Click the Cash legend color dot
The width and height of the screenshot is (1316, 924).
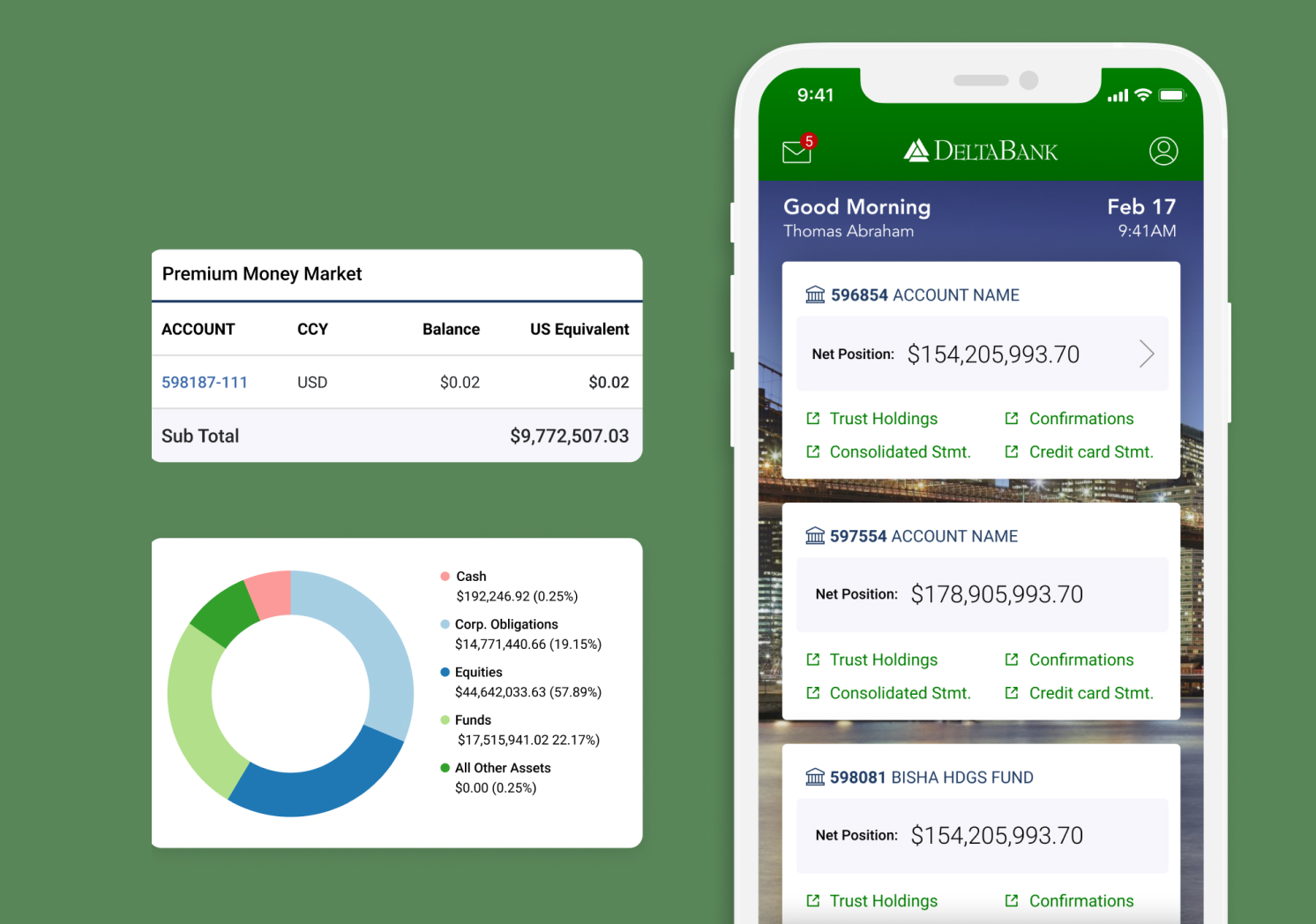[445, 576]
